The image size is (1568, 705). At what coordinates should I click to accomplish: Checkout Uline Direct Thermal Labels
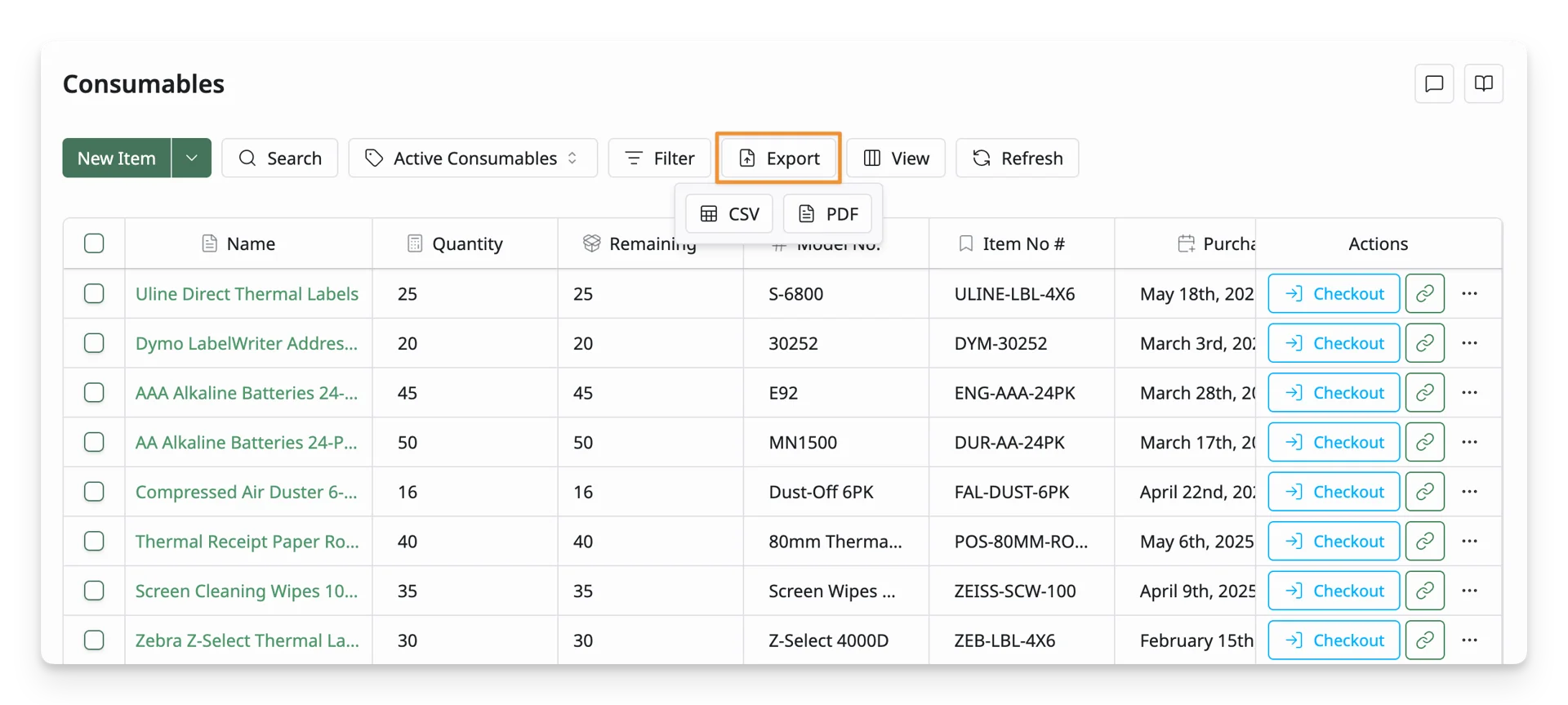click(1334, 293)
